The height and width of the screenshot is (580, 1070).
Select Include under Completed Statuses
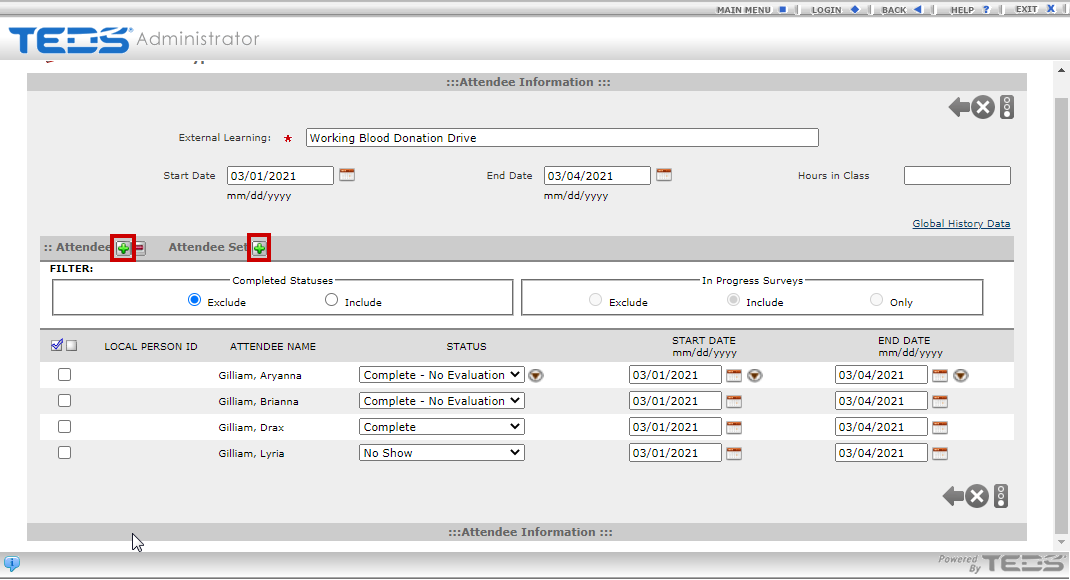[x=332, y=300]
